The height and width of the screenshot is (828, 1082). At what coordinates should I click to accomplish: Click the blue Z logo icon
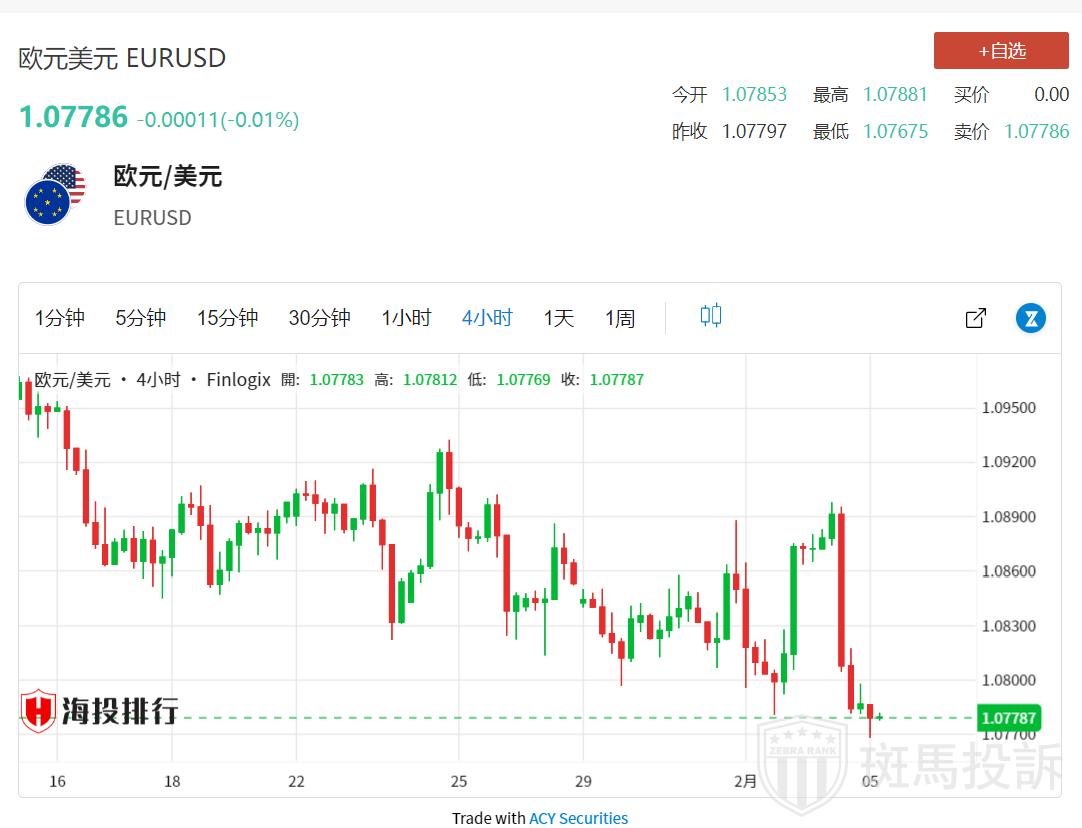[x=1030, y=318]
